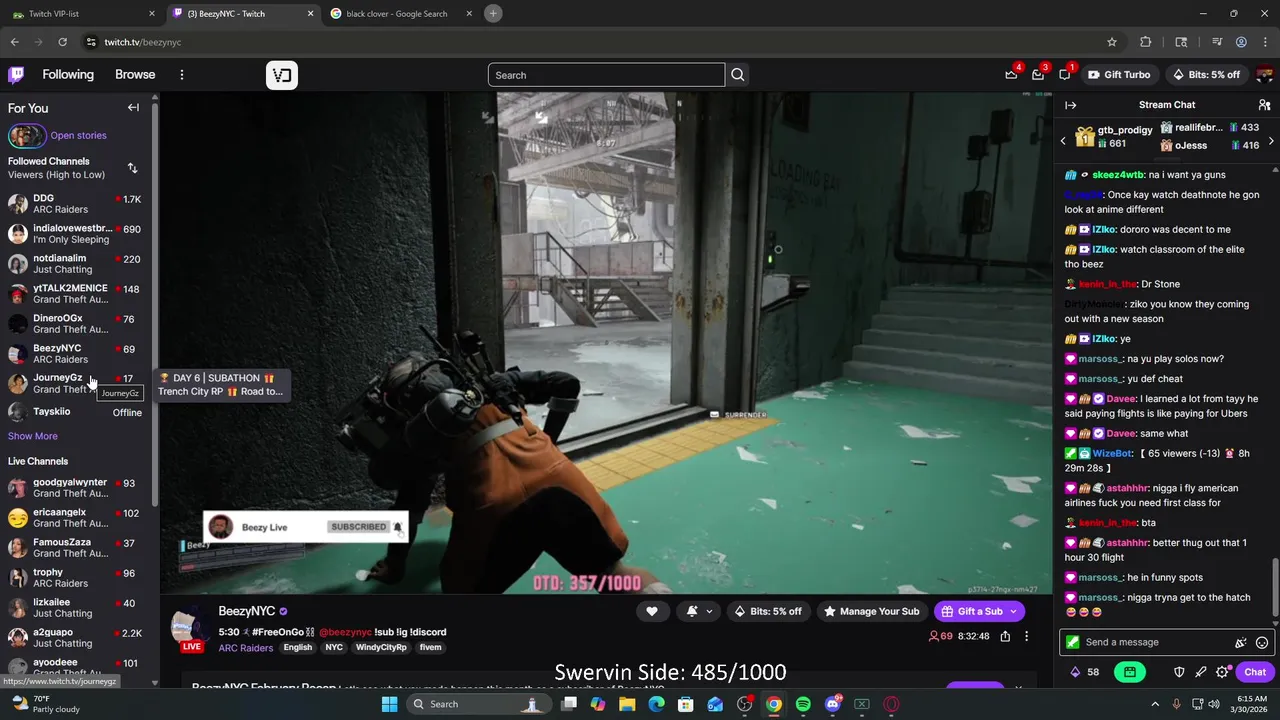Toggle the notification bell for BeezyNYC
Screen dimensions: 1280x720
(x=692, y=611)
